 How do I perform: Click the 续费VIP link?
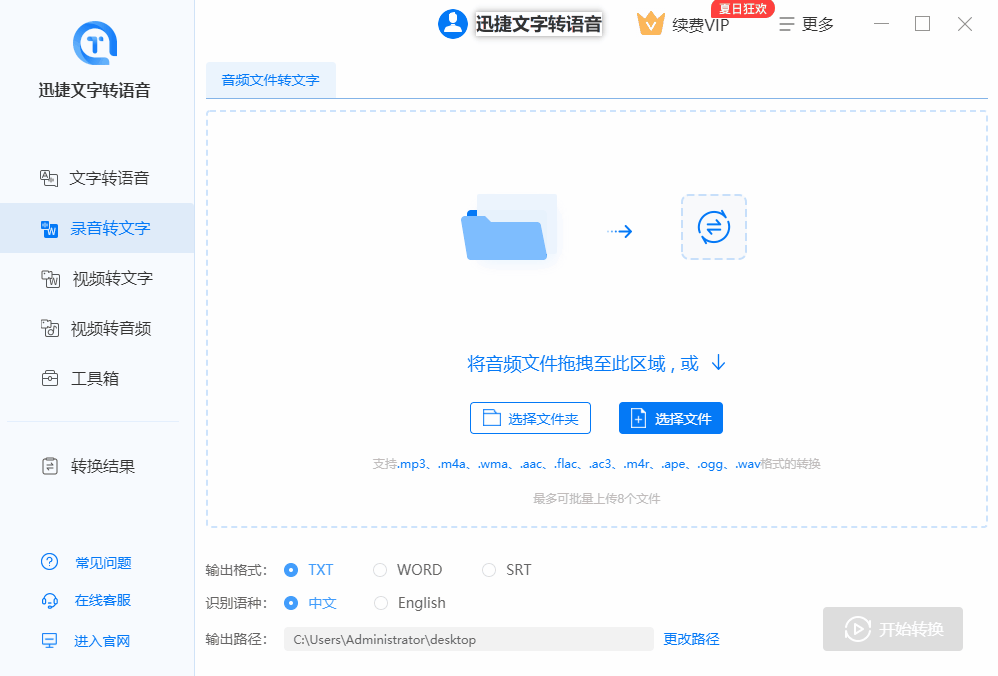click(700, 25)
